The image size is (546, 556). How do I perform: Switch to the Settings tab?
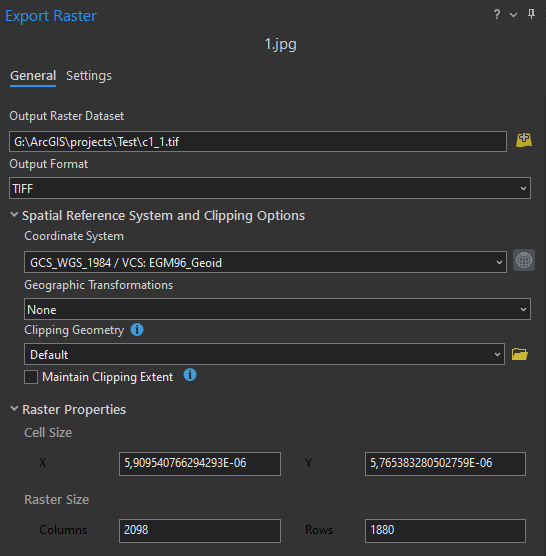coord(89,76)
